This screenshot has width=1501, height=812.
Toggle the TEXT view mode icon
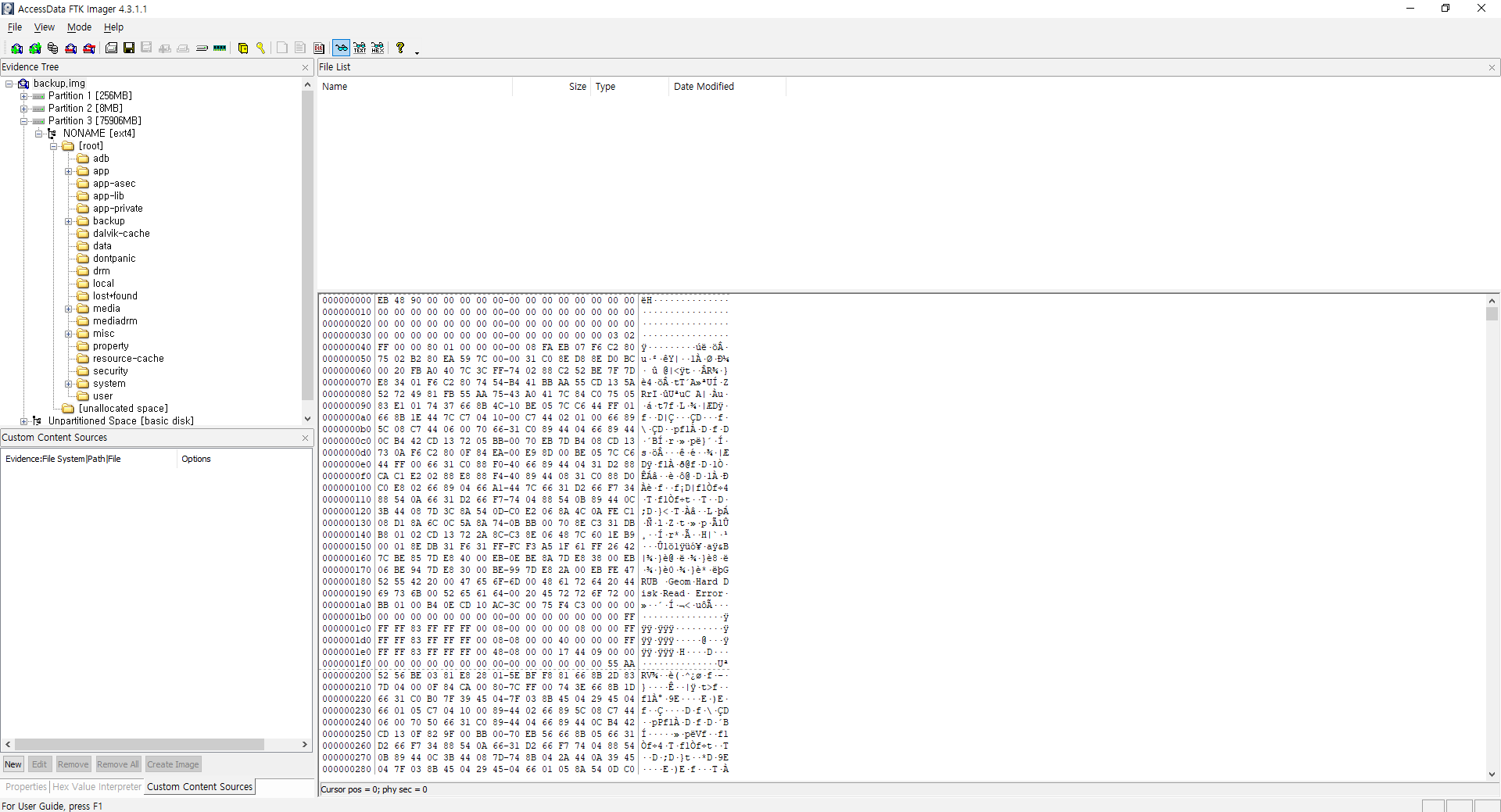(360, 48)
